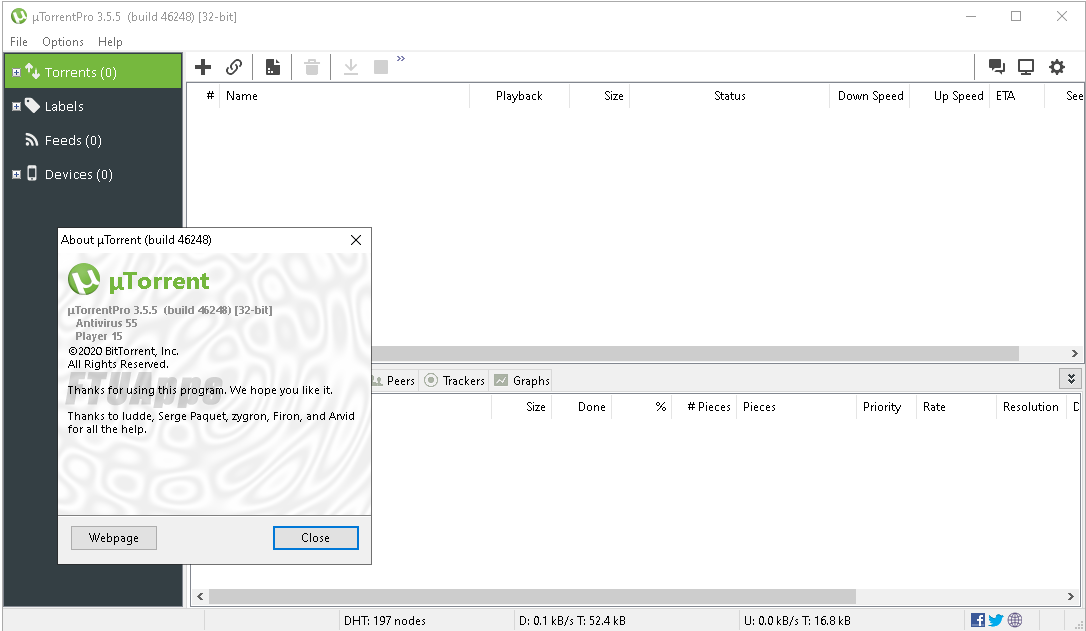Screen dimensions: 1086x631
Task: Open the Help menu
Action: 110,42
